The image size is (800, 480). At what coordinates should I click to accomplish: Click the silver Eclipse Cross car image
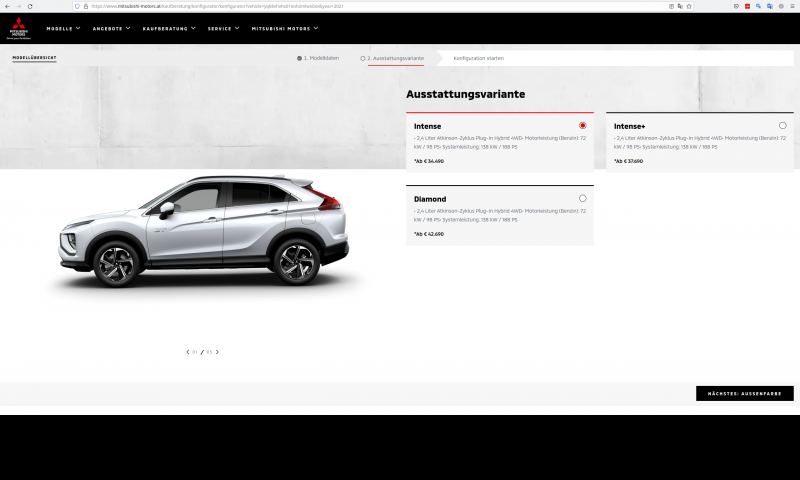click(204, 231)
